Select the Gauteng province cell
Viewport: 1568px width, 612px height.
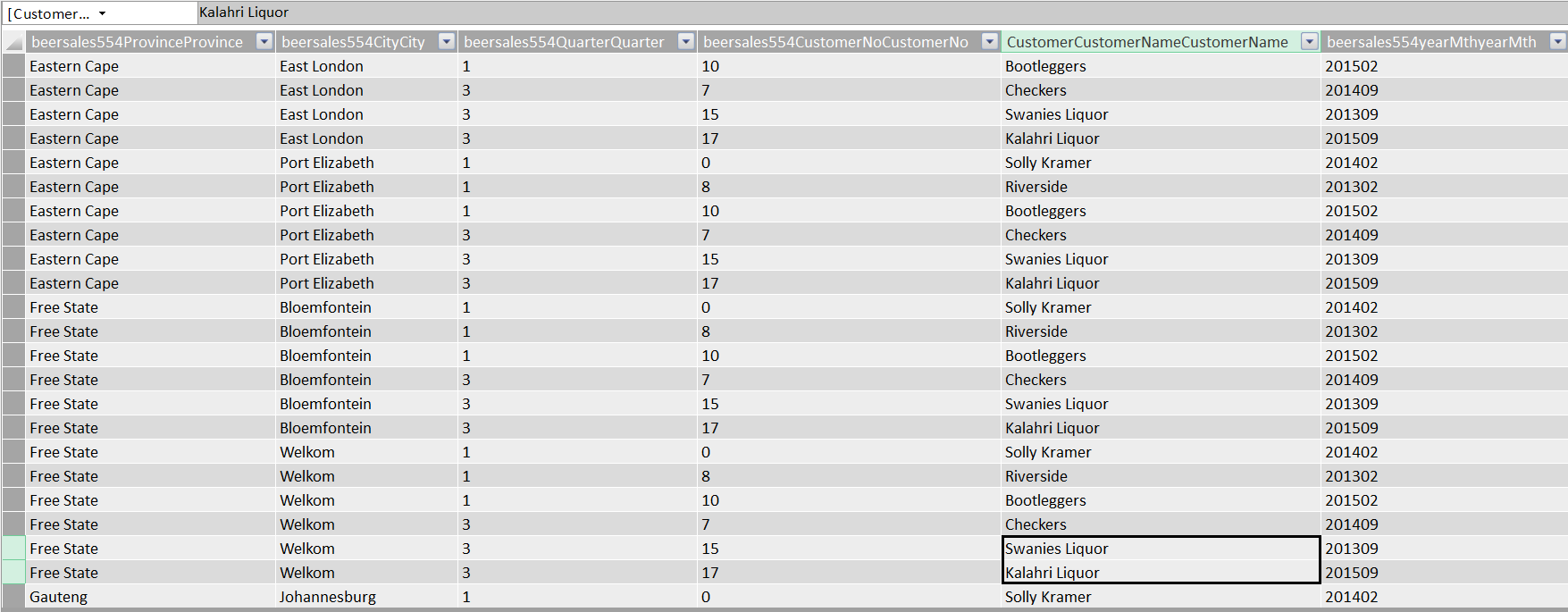tap(150, 597)
